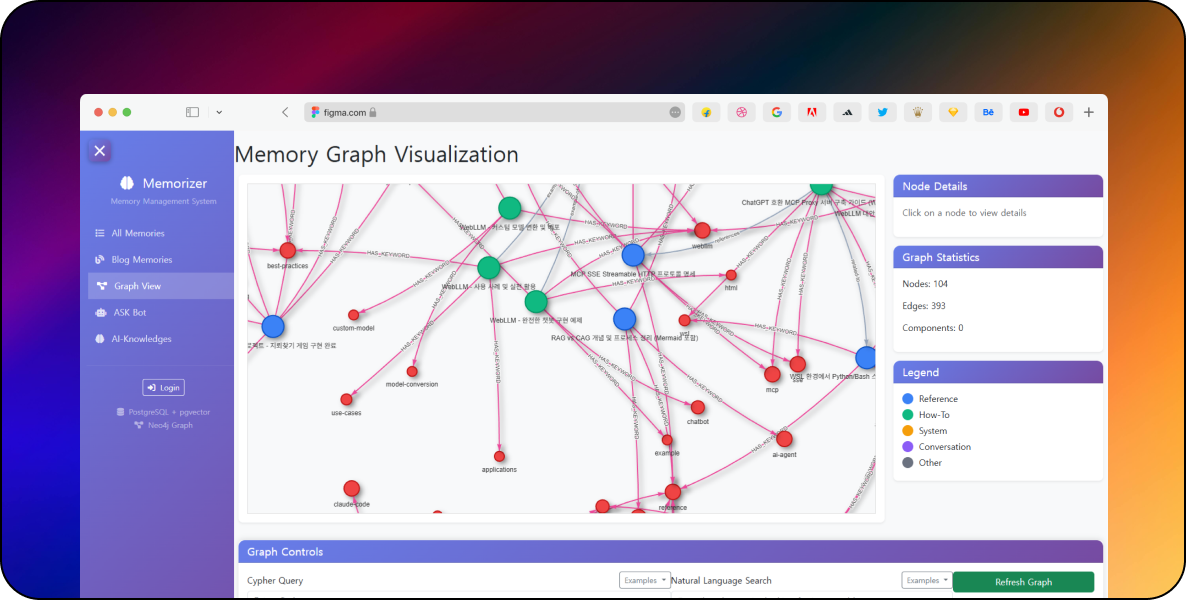
Task: Go to All Memories in sidebar
Action: point(137,233)
